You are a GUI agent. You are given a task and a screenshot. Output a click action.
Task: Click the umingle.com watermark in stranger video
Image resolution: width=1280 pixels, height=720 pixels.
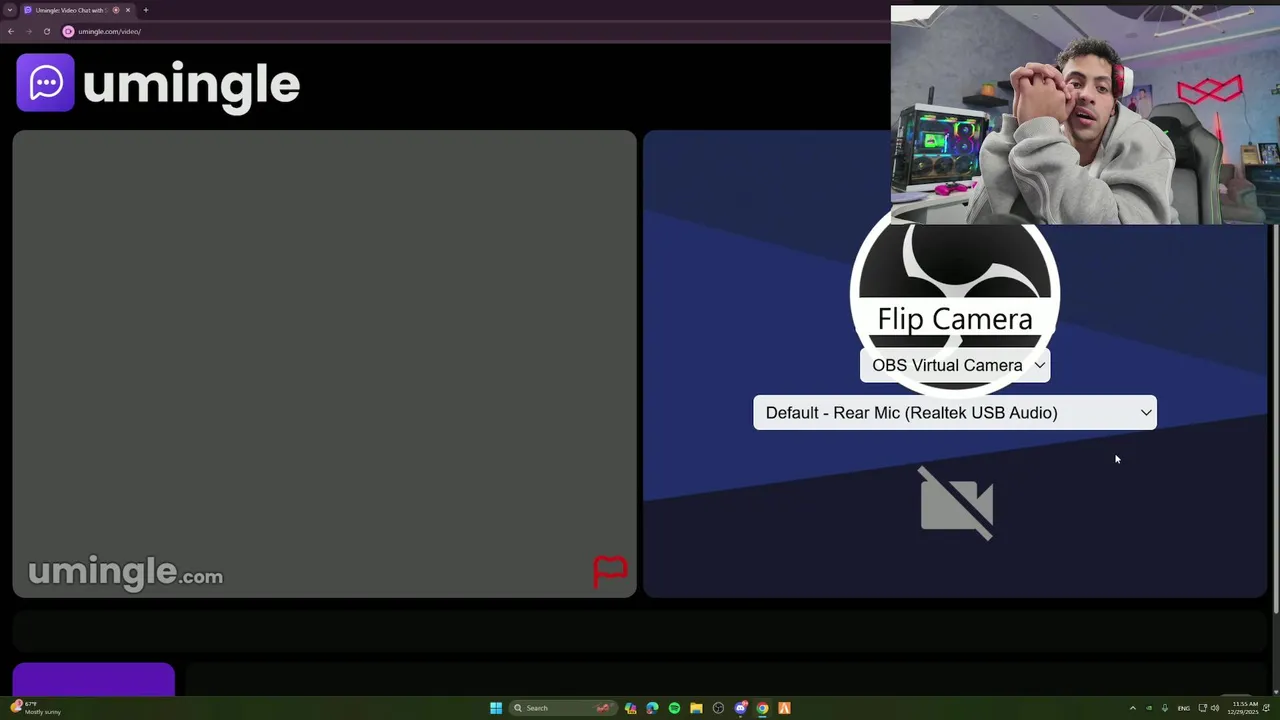[125, 573]
